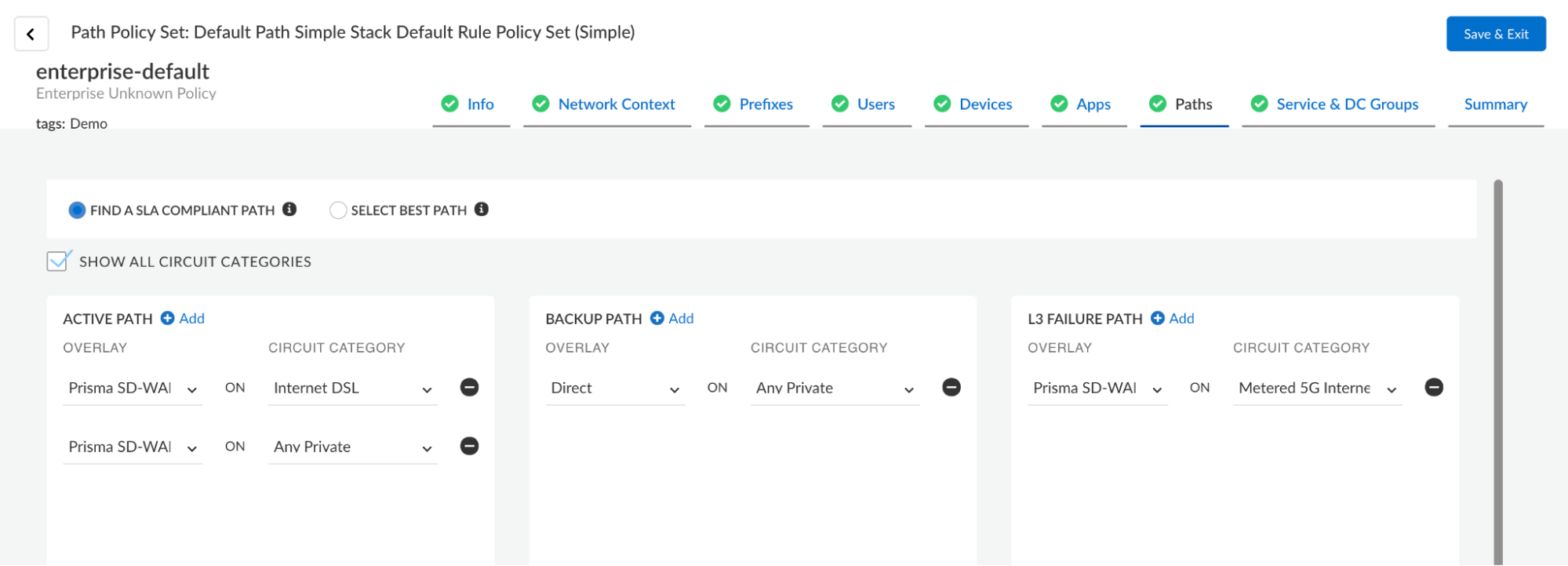Click info icon beside Find a SLA Compliant Path
This screenshot has height=566, width=1568.
(289, 209)
